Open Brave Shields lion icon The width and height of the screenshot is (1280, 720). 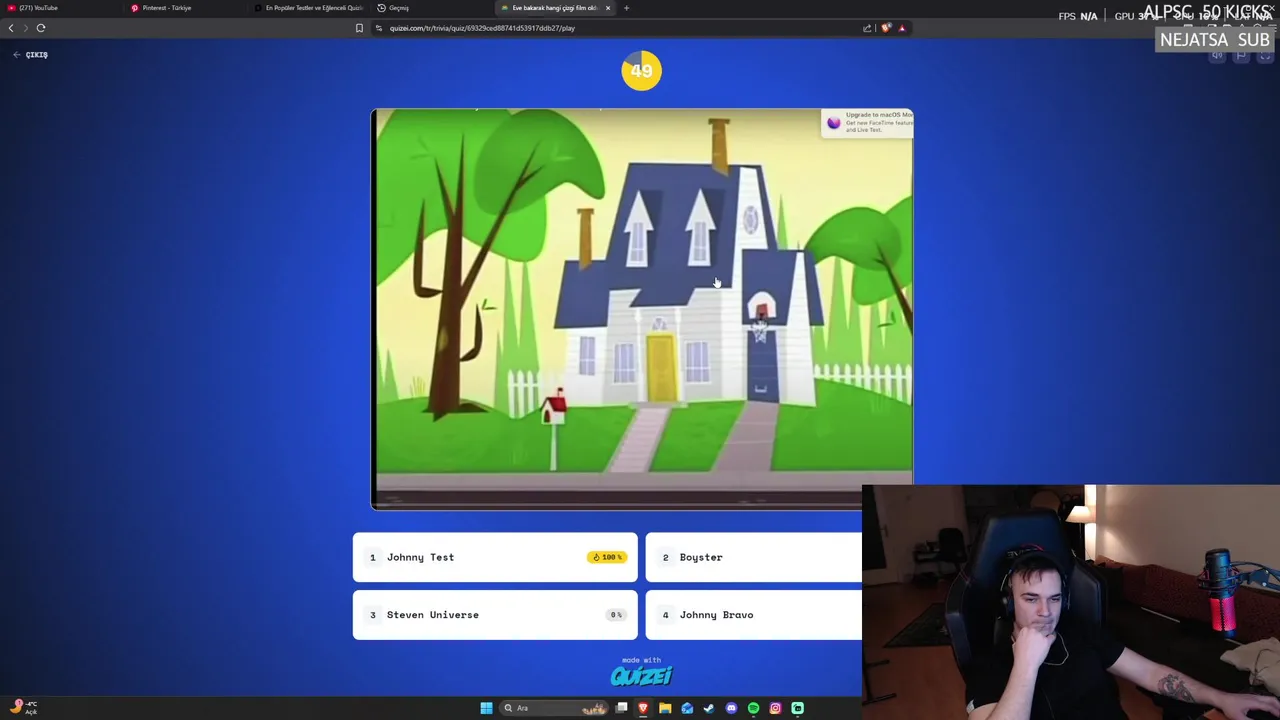[886, 28]
